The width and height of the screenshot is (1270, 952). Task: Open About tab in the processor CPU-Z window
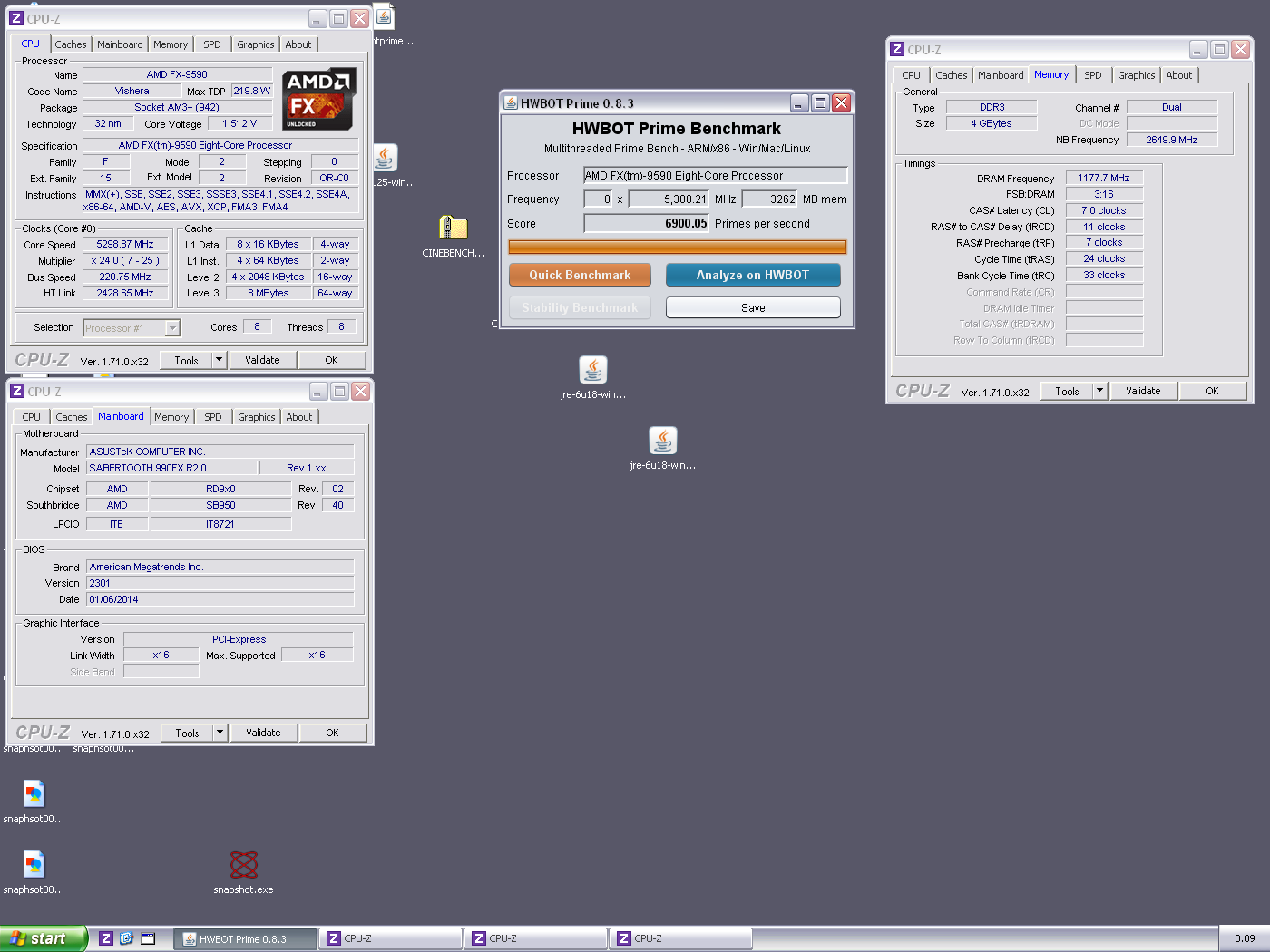(298, 44)
